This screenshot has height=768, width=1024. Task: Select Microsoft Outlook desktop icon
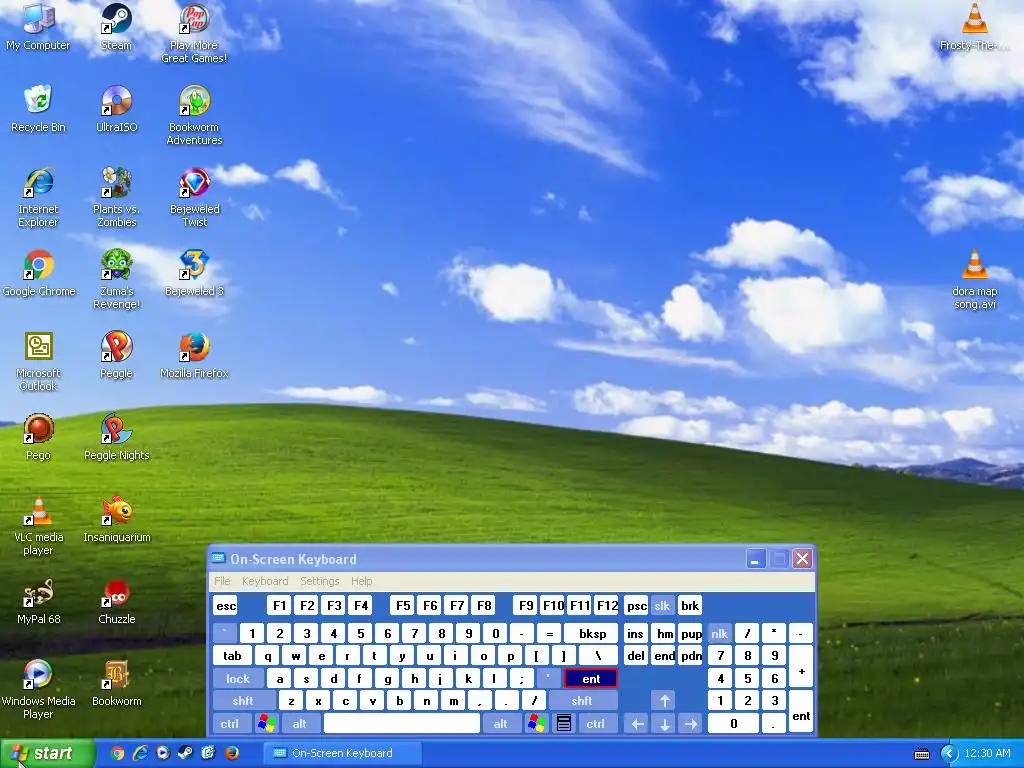(38, 361)
